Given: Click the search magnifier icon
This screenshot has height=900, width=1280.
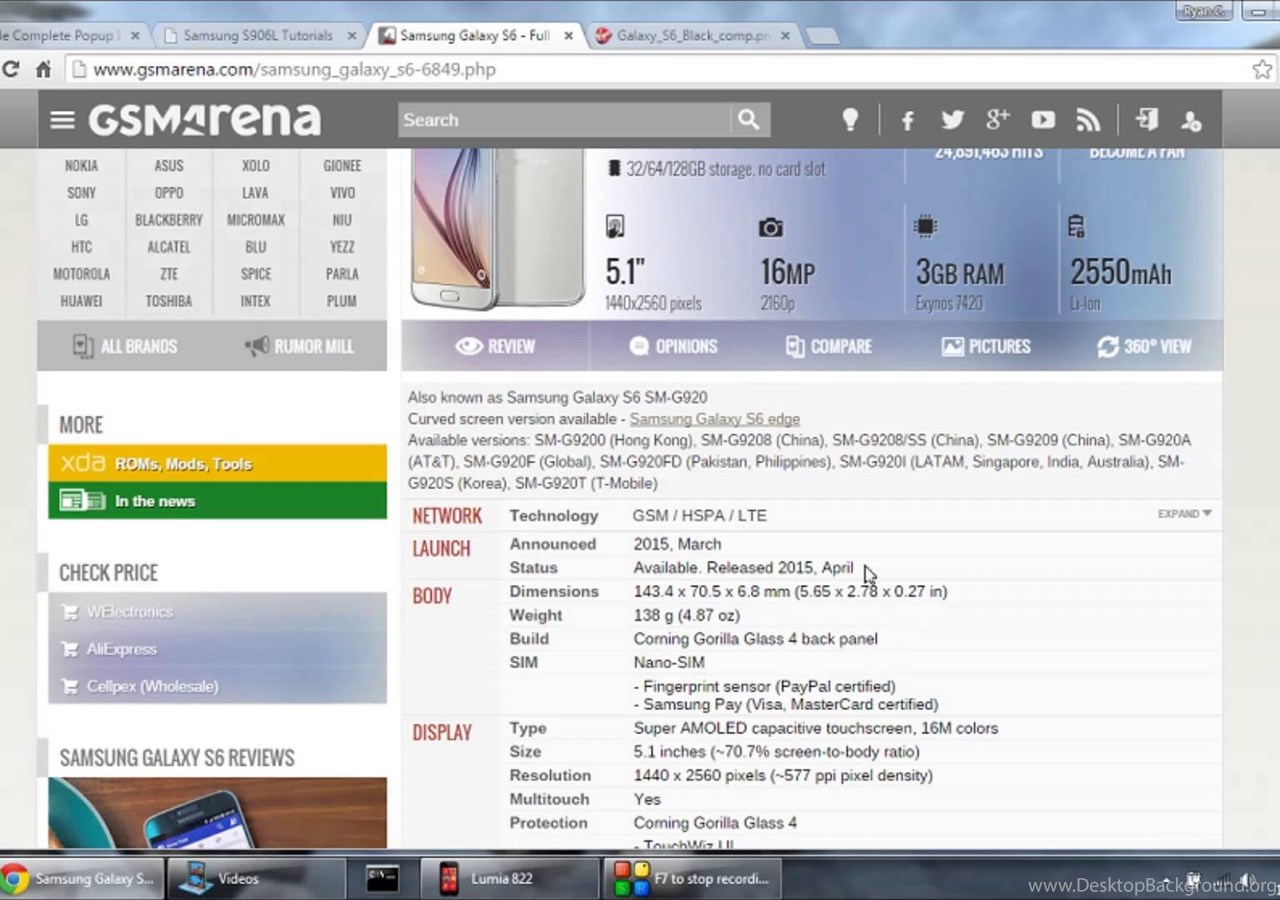Looking at the screenshot, I should (749, 120).
